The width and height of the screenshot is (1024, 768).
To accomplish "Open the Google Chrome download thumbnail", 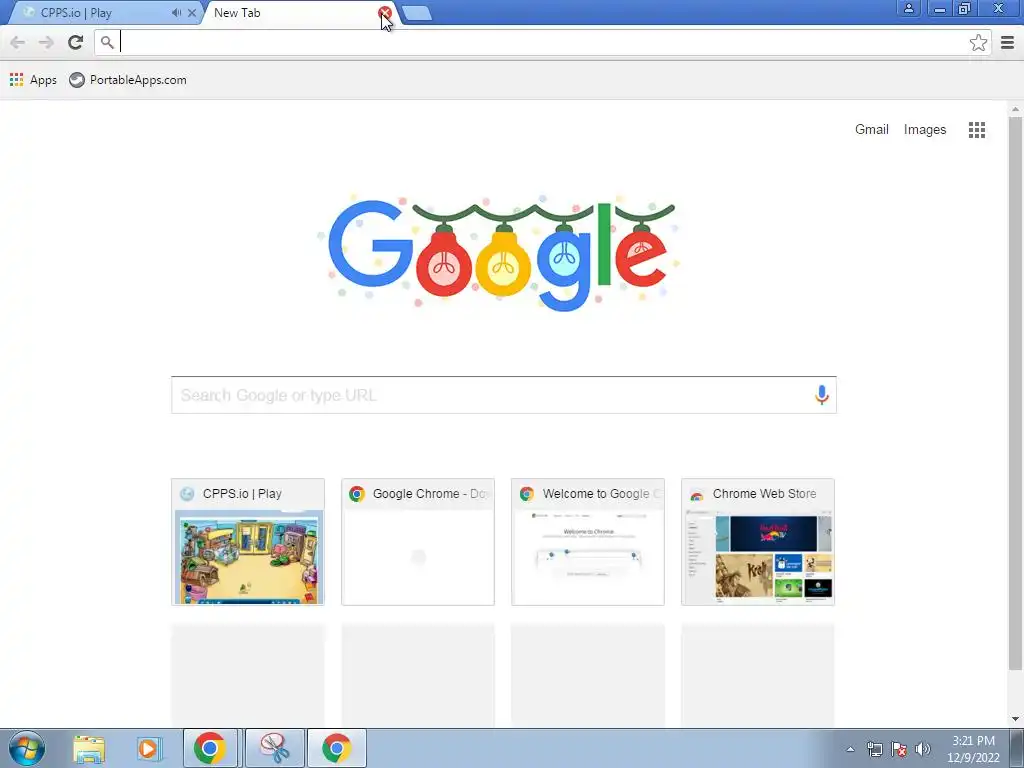I will [x=418, y=541].
